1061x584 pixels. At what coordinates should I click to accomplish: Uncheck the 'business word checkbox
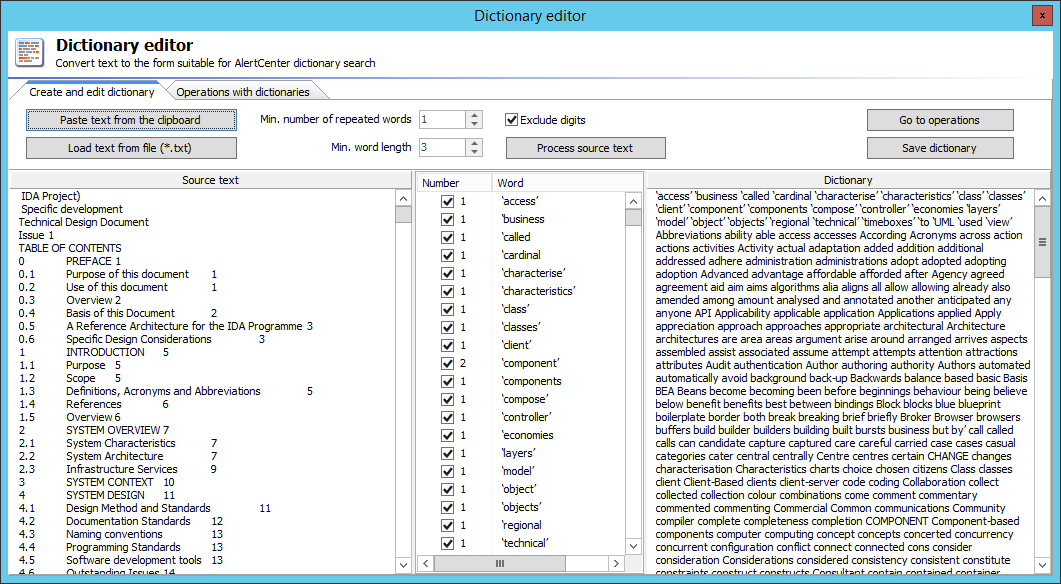coord(447,219)
